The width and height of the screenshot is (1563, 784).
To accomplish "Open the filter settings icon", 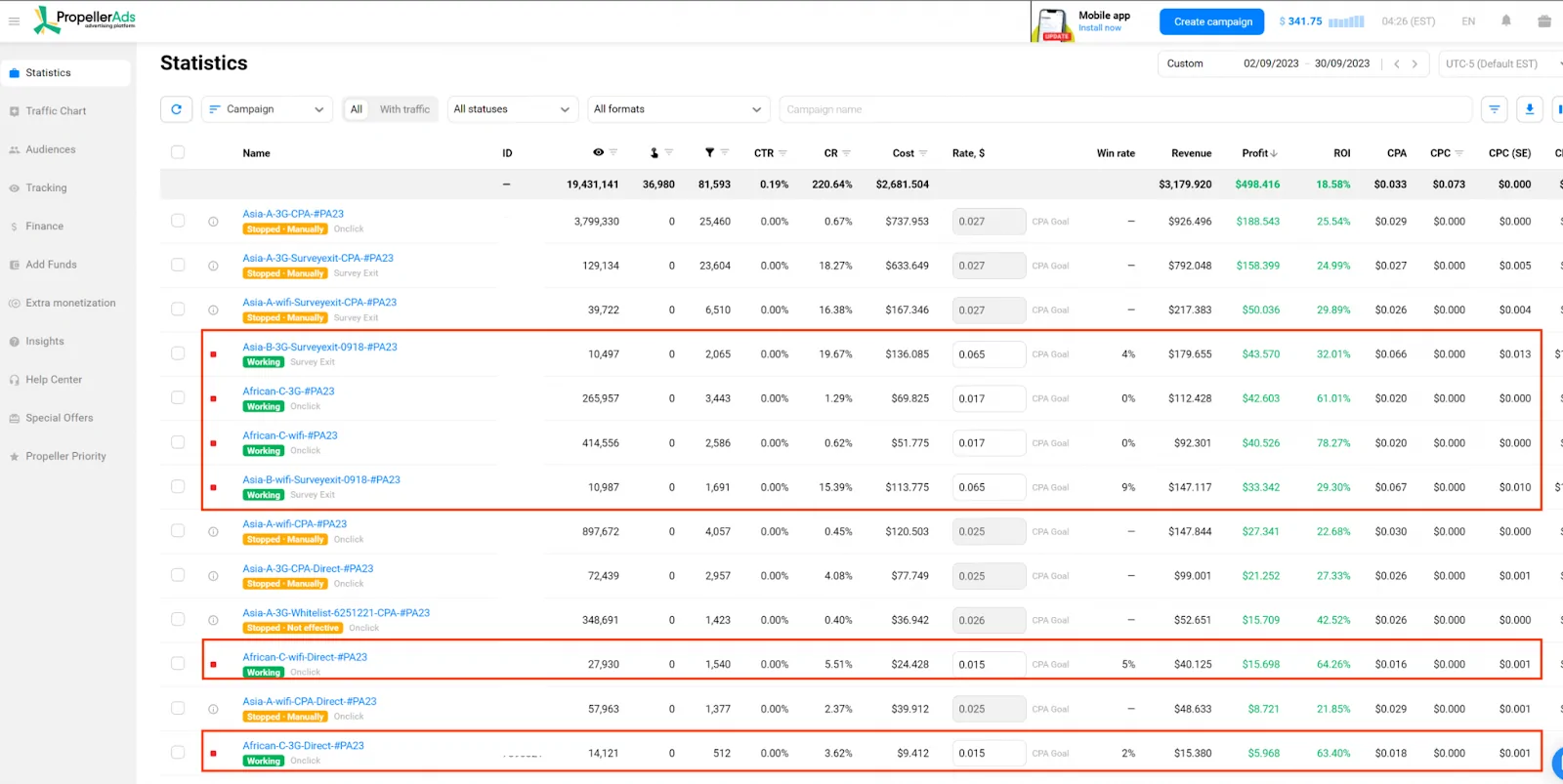I will [x=1494, y=109].
